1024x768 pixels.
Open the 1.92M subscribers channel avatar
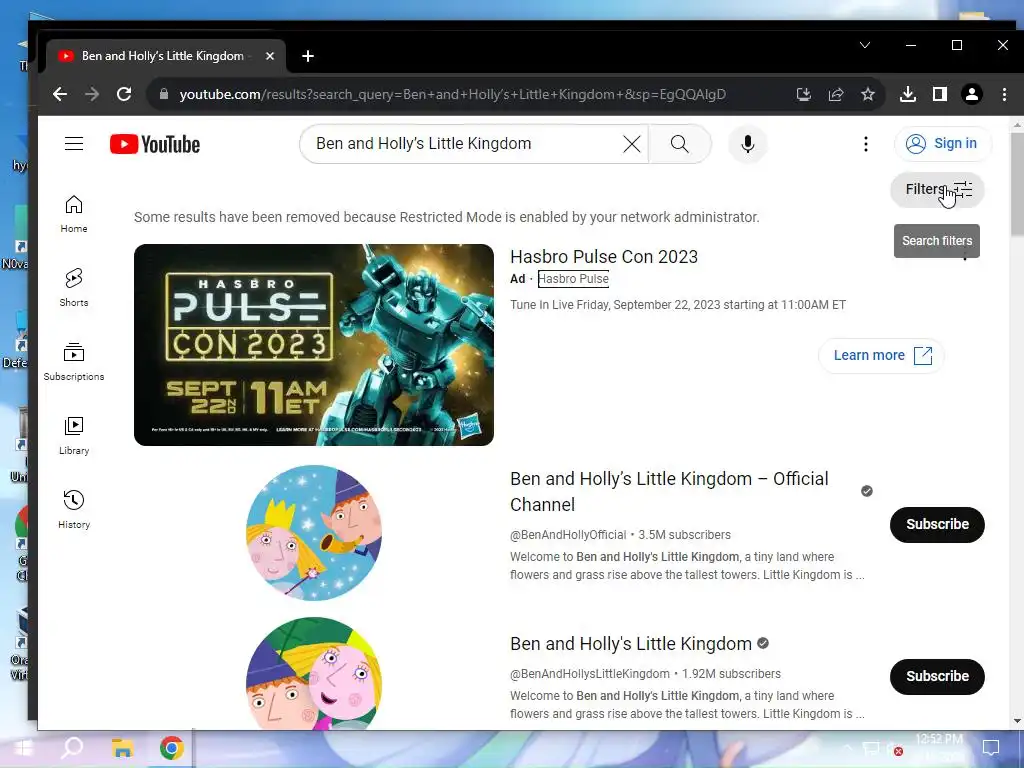click(313, 673)
